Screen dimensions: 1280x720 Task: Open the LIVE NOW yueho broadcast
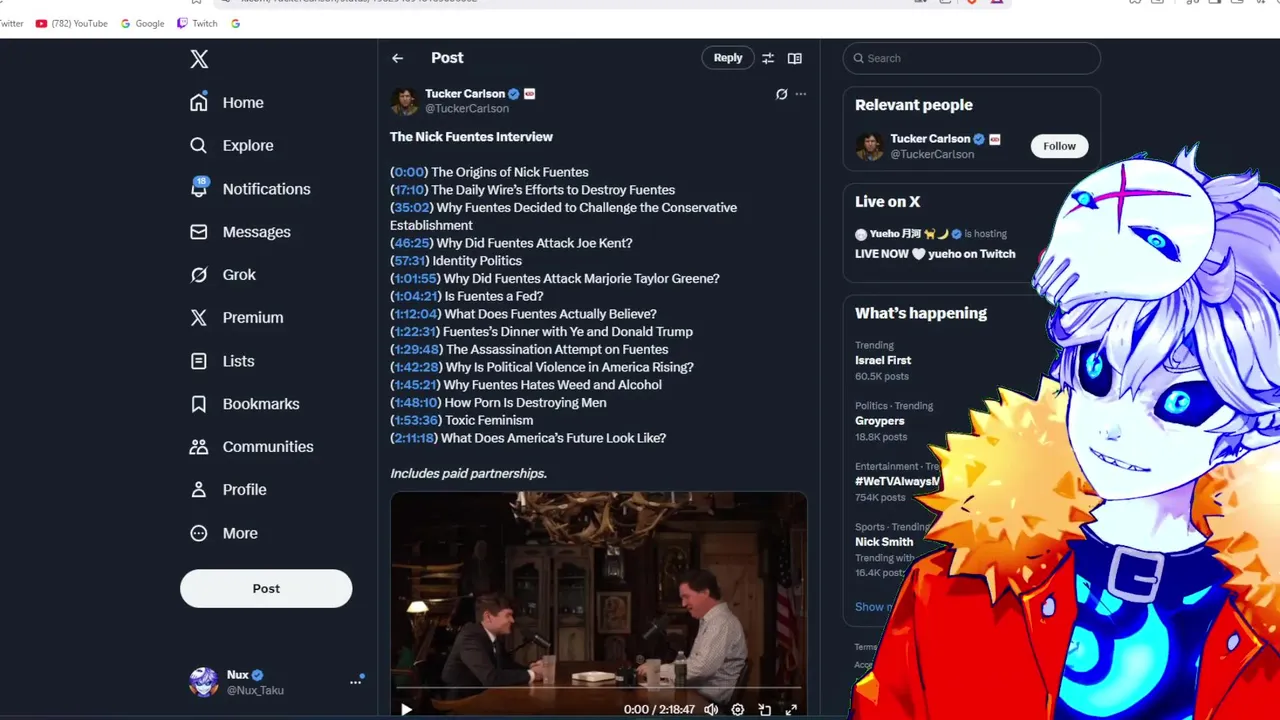(x=935, y=254)
